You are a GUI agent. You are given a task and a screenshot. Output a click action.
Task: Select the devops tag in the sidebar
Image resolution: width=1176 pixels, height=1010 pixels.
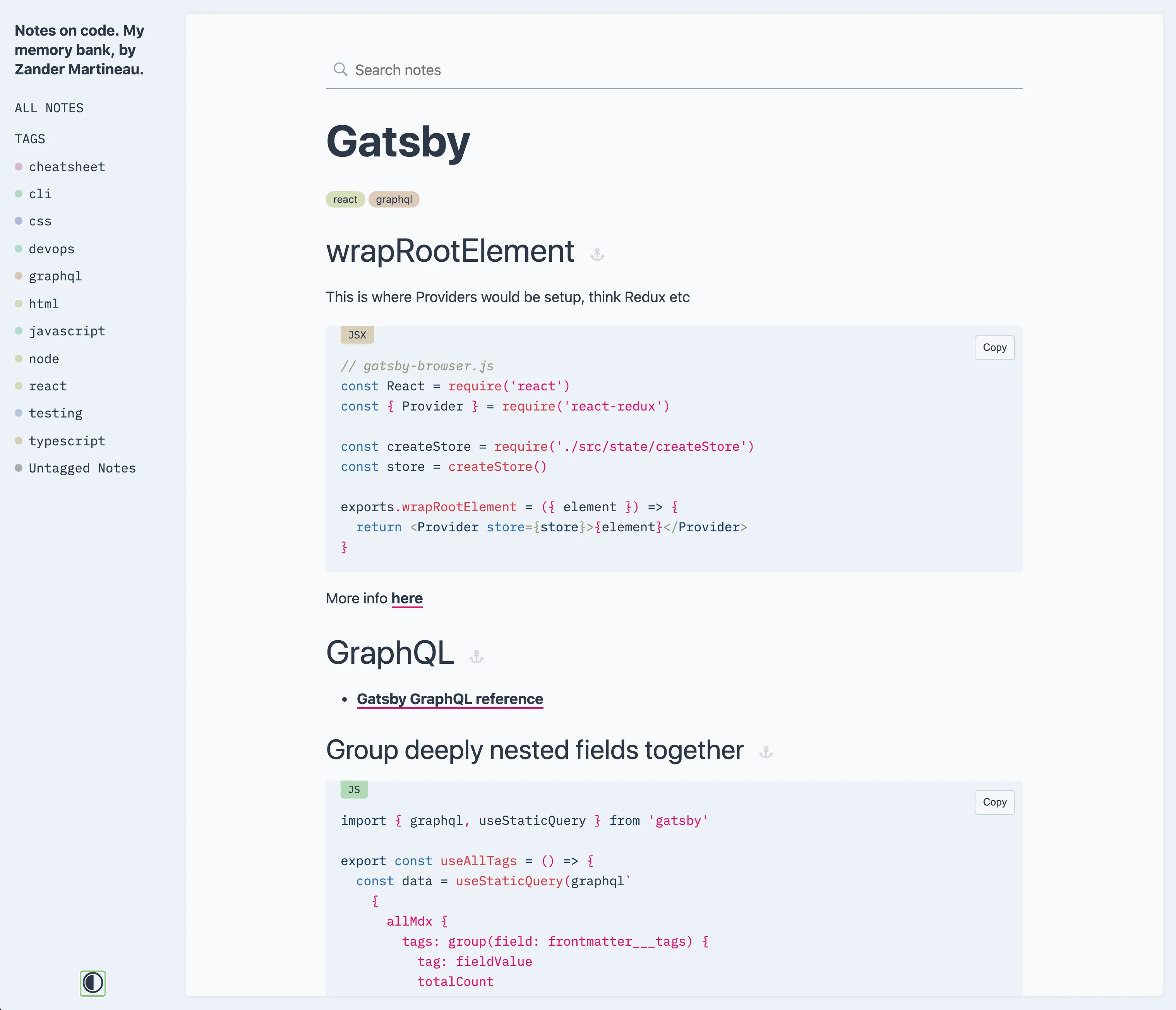(51, 248)
